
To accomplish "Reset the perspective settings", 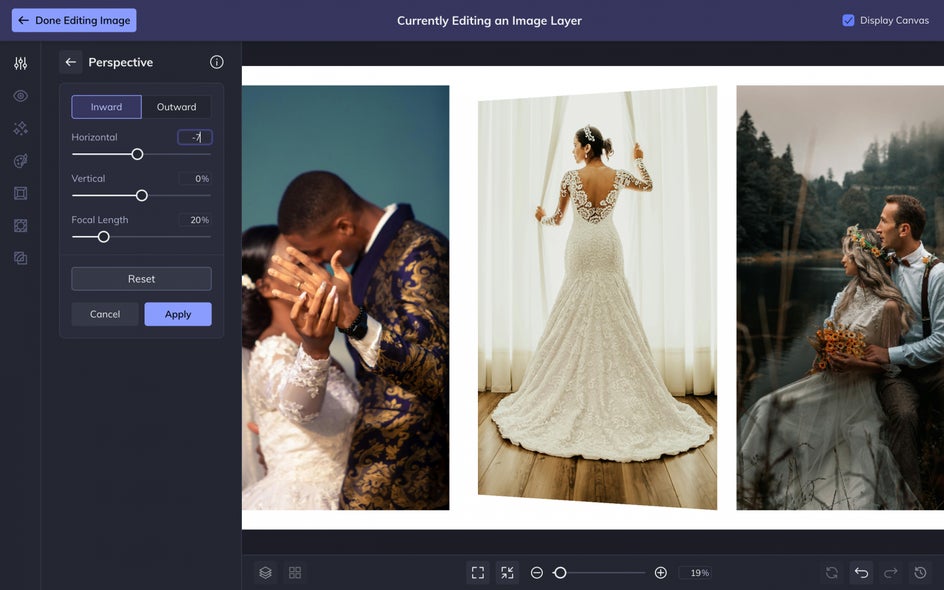I will coord(141,279).
